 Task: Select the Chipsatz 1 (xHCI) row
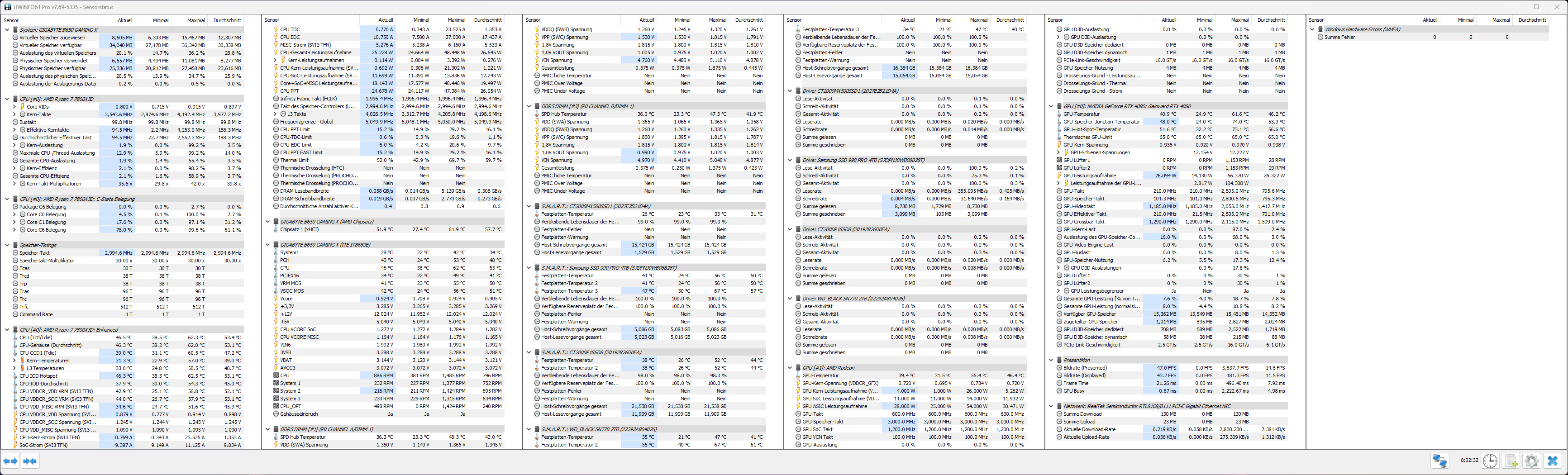(x=388, y=230)
